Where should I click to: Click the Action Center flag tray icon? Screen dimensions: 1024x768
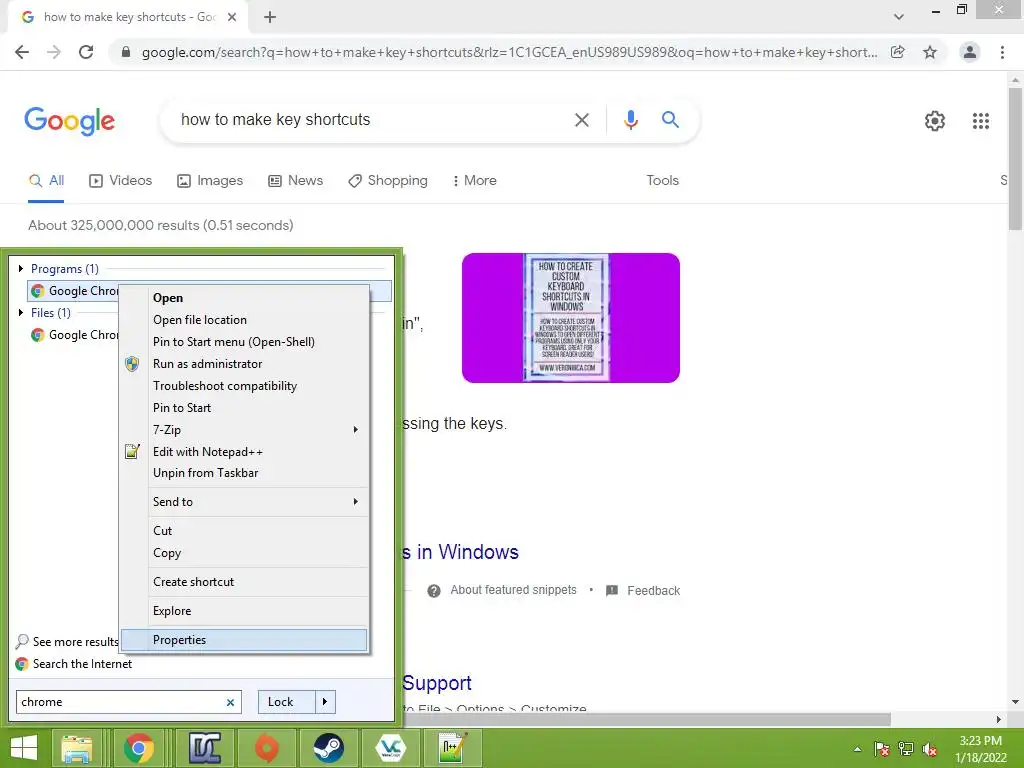point(882,749)
